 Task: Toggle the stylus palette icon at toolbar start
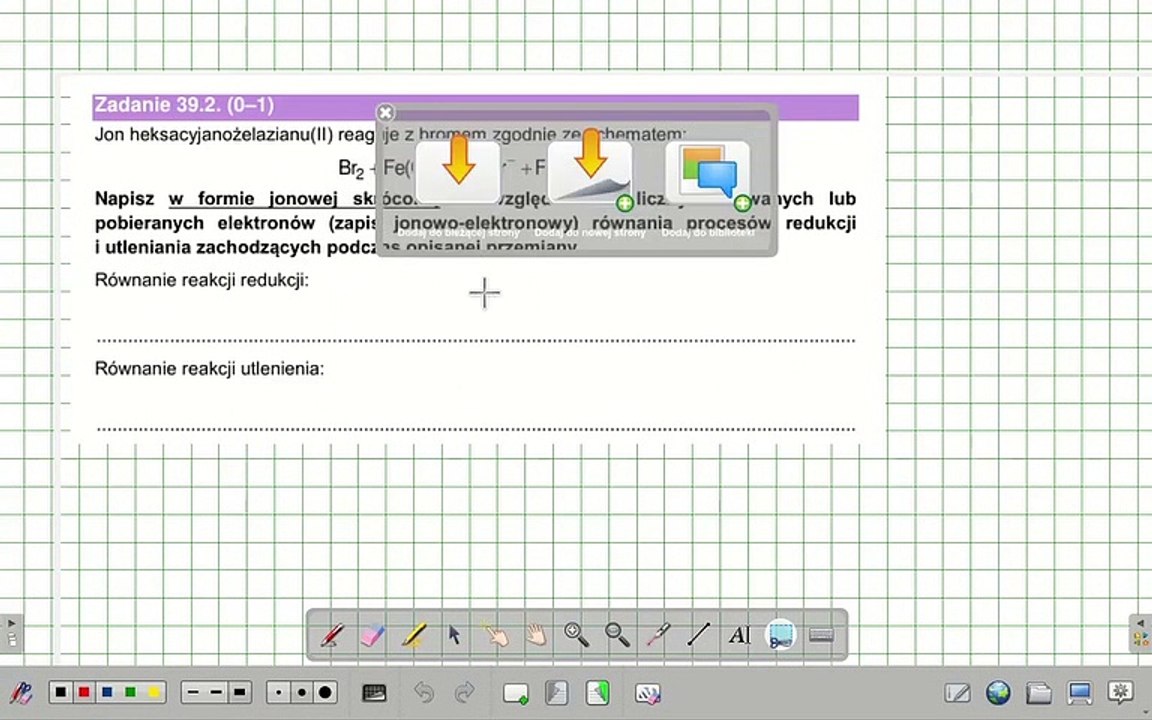pyautogui.click(x=21, y=693)
